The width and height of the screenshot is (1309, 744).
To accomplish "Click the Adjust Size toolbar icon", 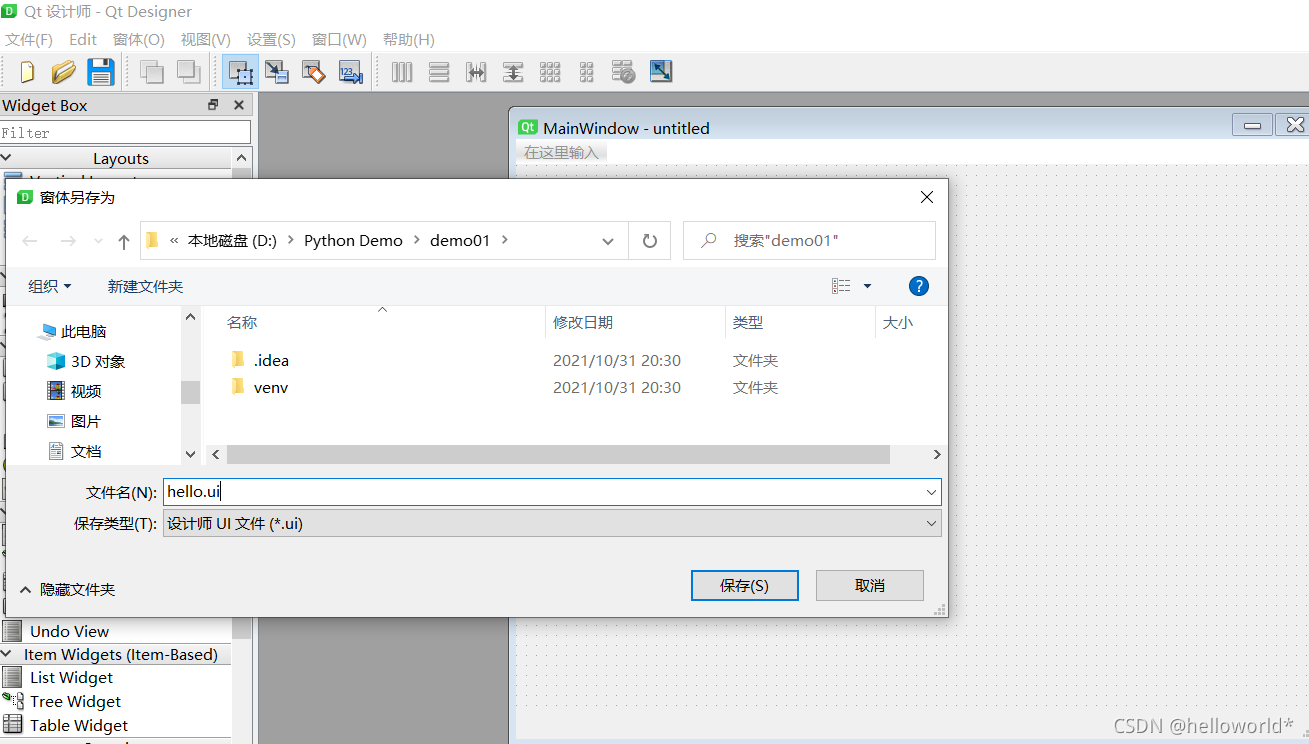I will [x=661, y=72].
